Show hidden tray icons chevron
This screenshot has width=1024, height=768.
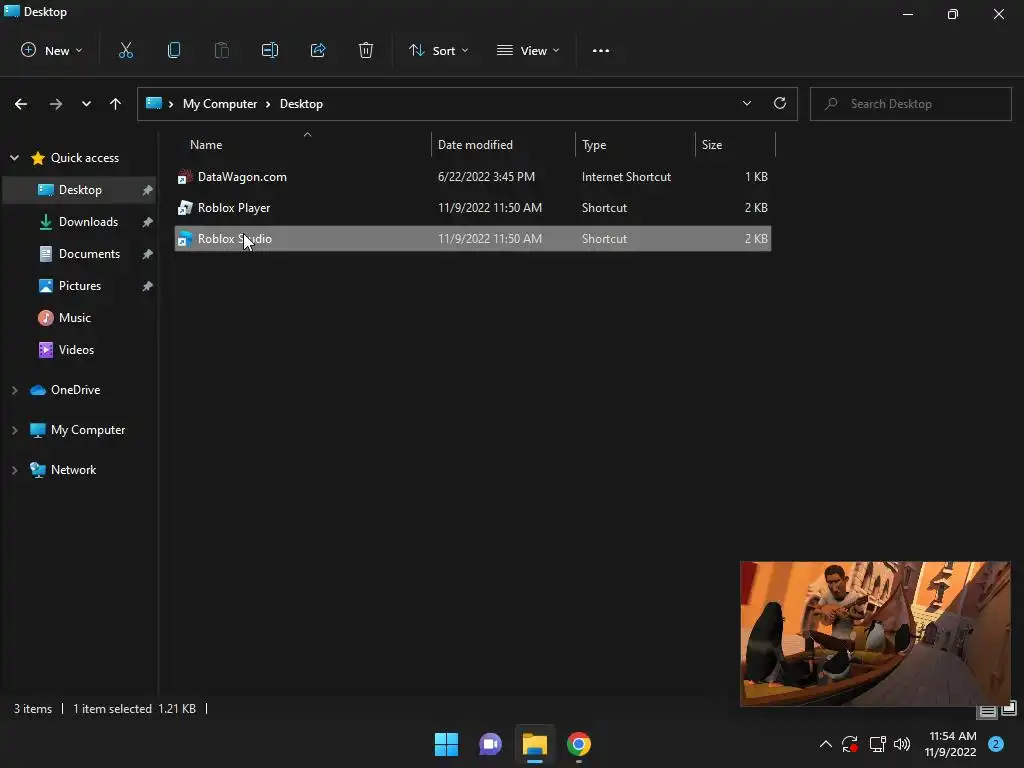click(825, 744)
